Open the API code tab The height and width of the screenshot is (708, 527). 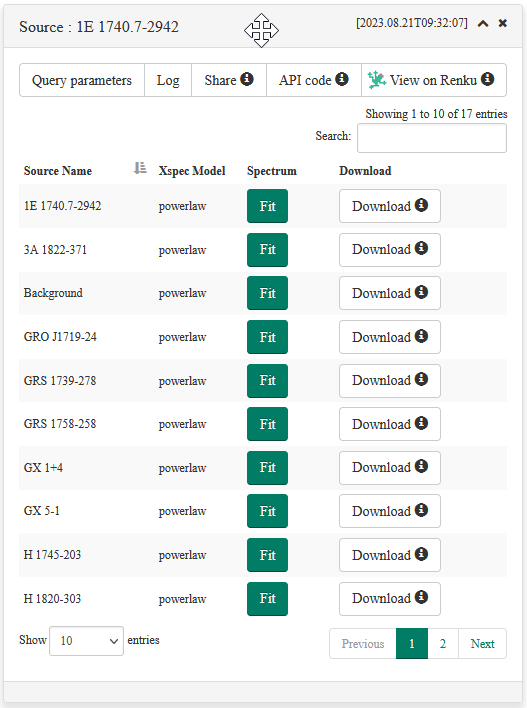[x=314, y=80]
